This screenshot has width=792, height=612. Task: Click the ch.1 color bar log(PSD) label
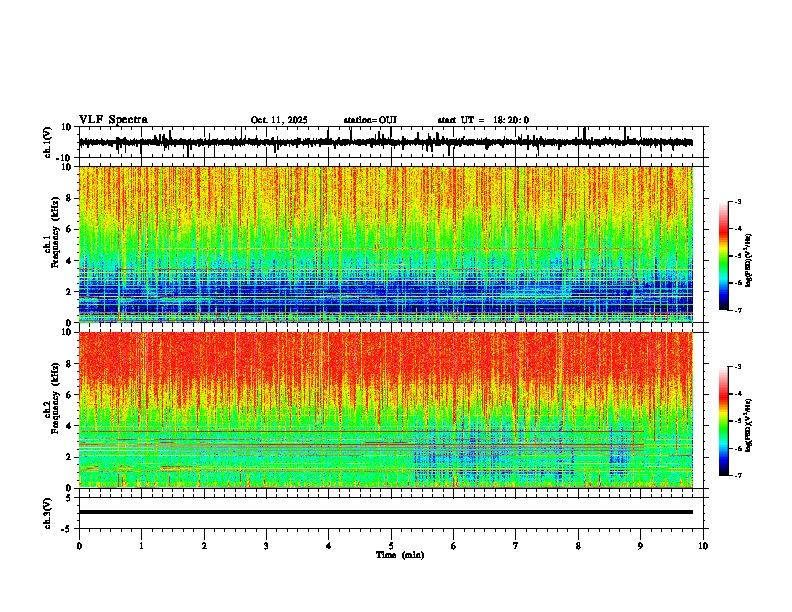748,261
